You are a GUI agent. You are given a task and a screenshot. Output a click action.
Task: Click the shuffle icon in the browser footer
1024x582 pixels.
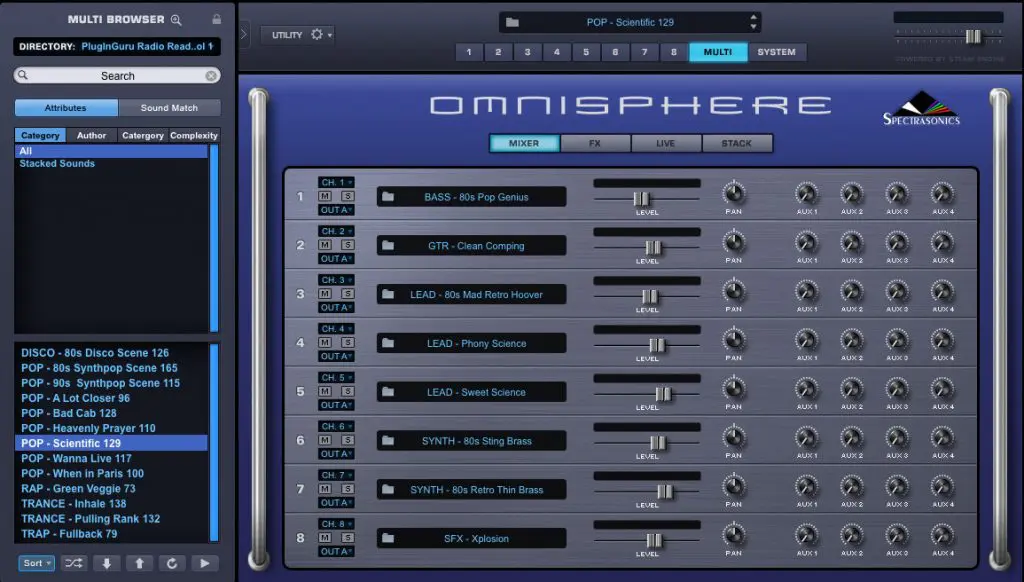[73, 563]
